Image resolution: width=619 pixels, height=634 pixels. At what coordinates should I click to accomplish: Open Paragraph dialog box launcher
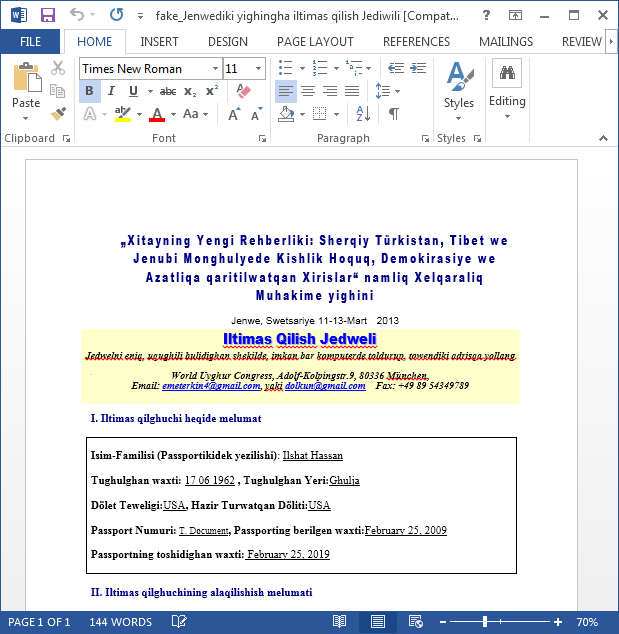pyautogui.click(x=425, y=139)
